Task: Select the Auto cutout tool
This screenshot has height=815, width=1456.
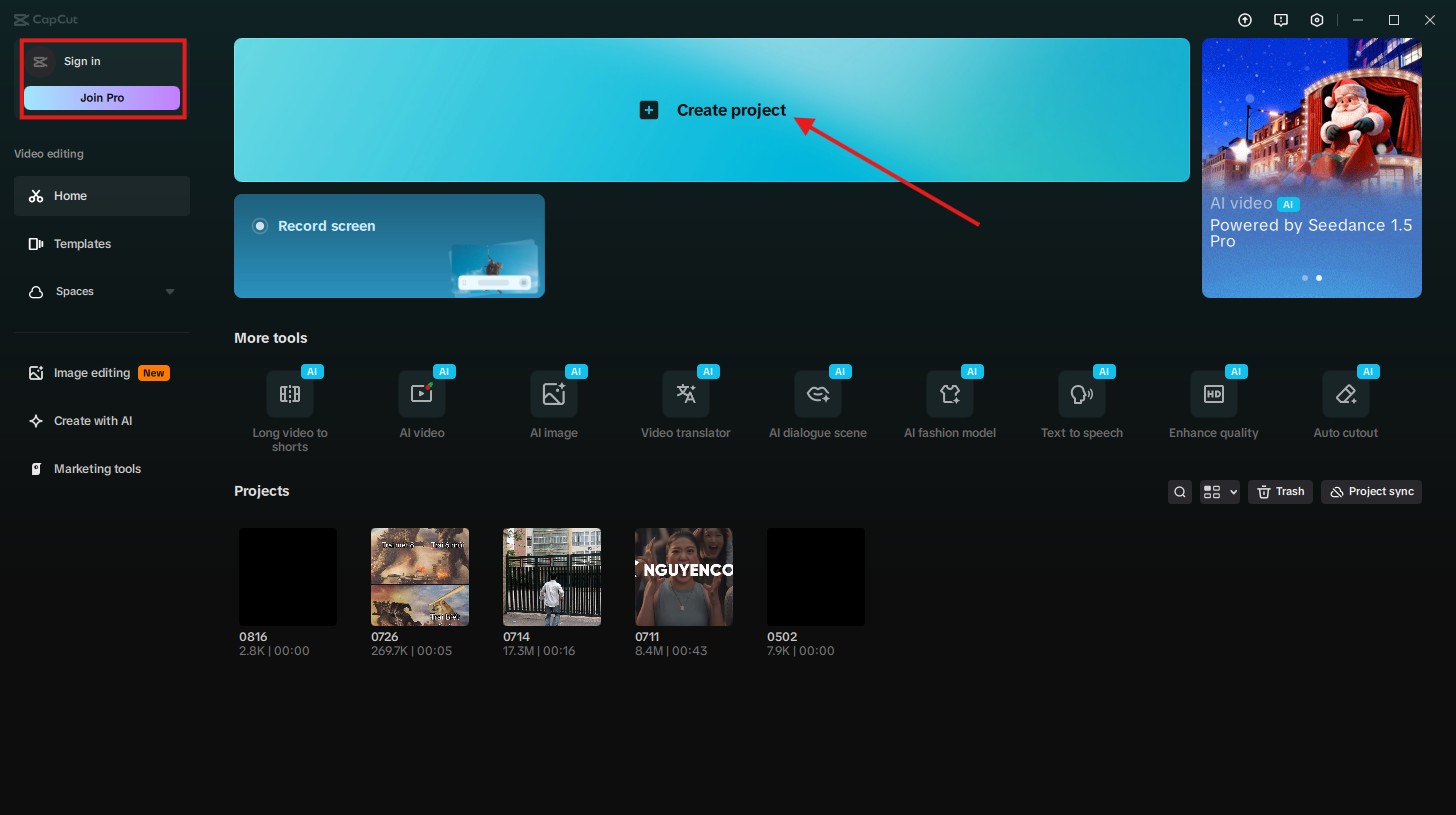Action: pos(1345,394)
